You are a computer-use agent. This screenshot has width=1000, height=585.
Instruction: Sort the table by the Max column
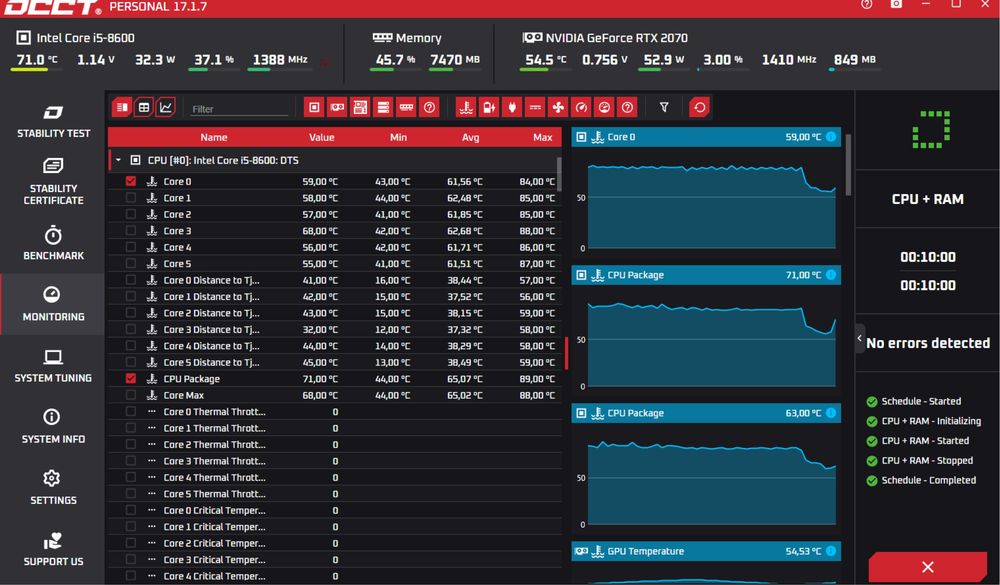click(543, 137)
